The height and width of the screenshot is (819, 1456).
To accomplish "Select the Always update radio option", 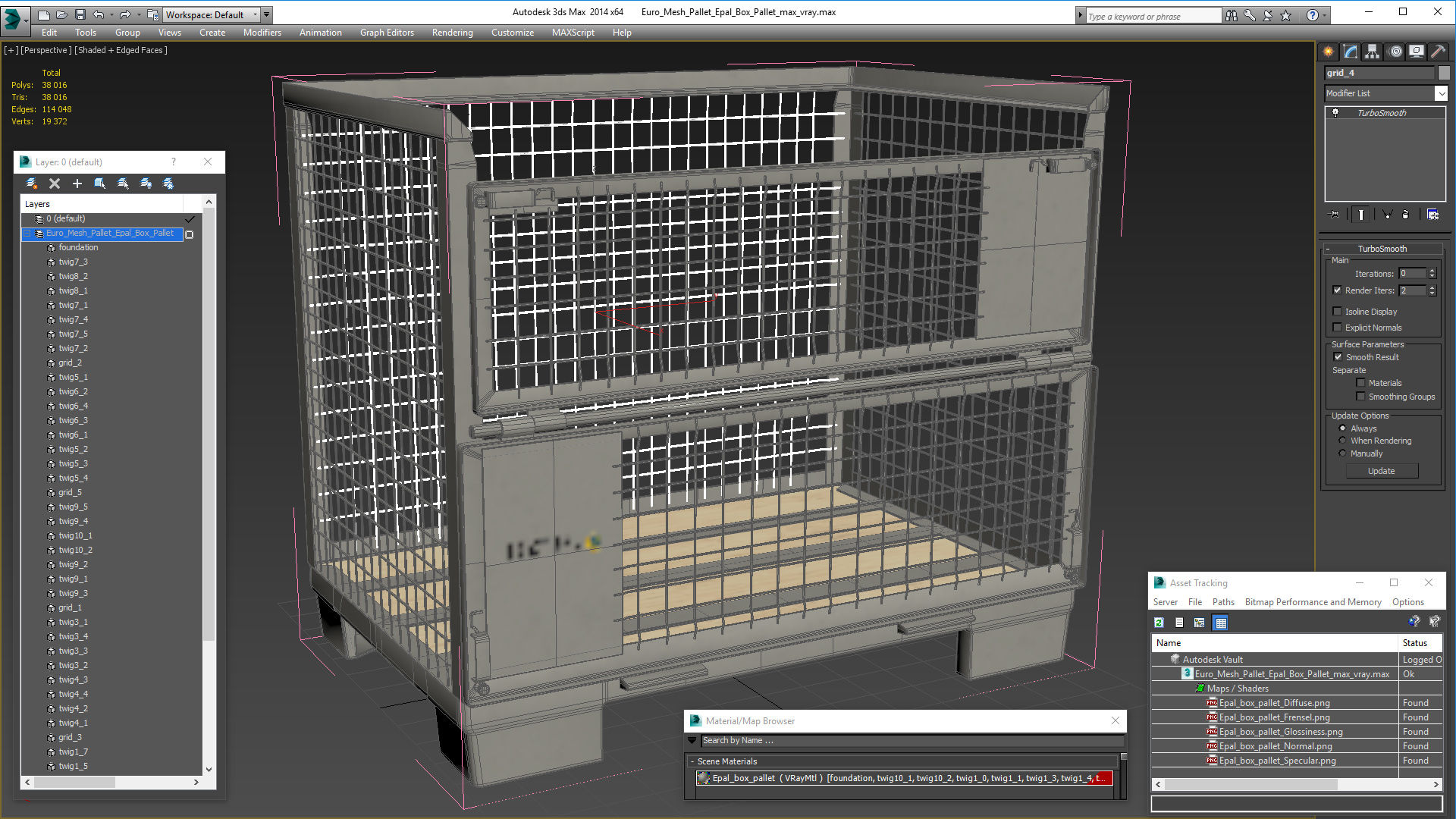I will pyautogui.click(x=1342, y=428).
